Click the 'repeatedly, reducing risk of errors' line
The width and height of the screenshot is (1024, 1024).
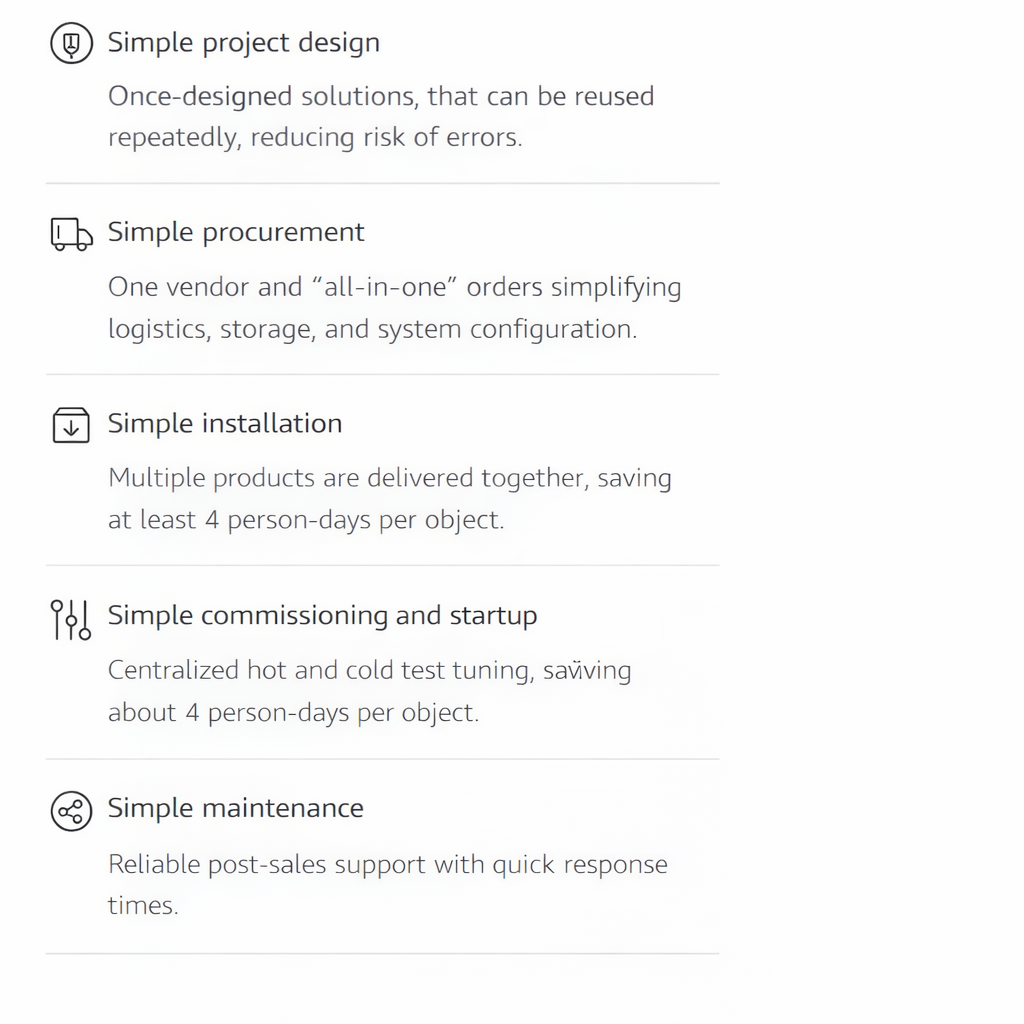(315, 137)
